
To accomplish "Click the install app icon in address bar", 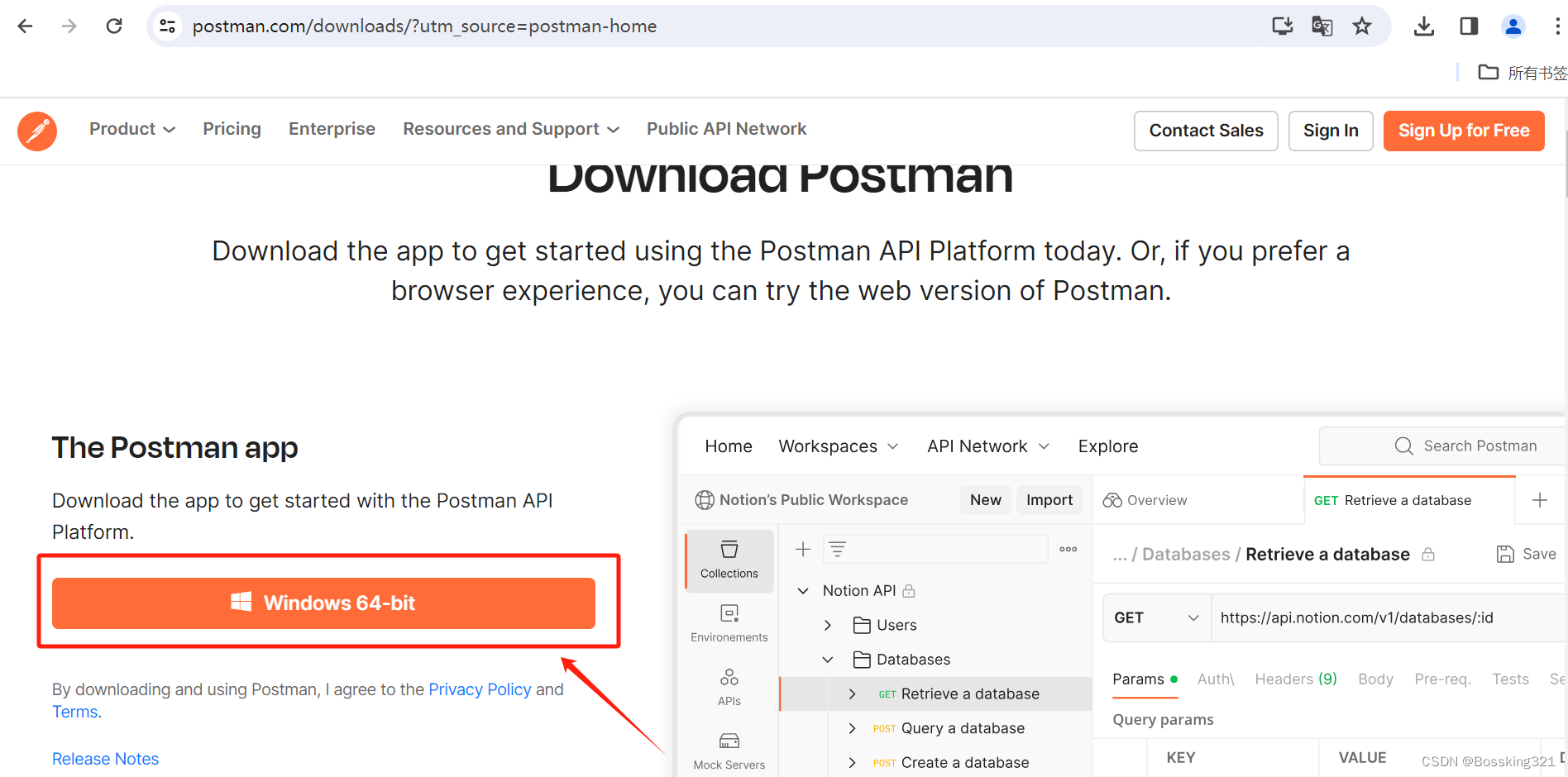I will click(x=1282, y=26).
